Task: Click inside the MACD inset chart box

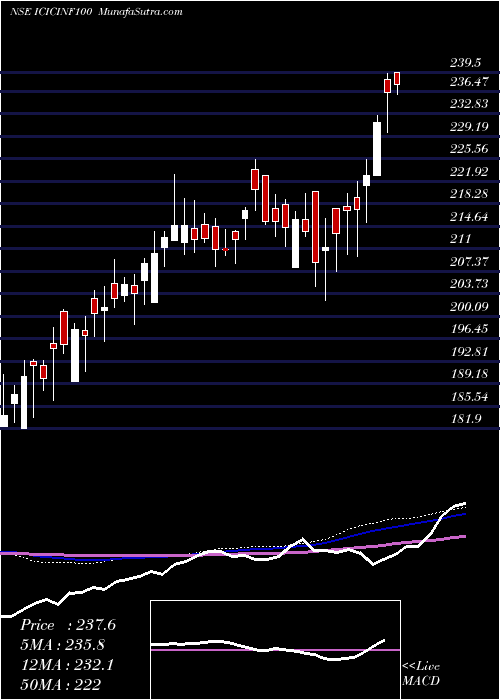Action: point(275,650)
